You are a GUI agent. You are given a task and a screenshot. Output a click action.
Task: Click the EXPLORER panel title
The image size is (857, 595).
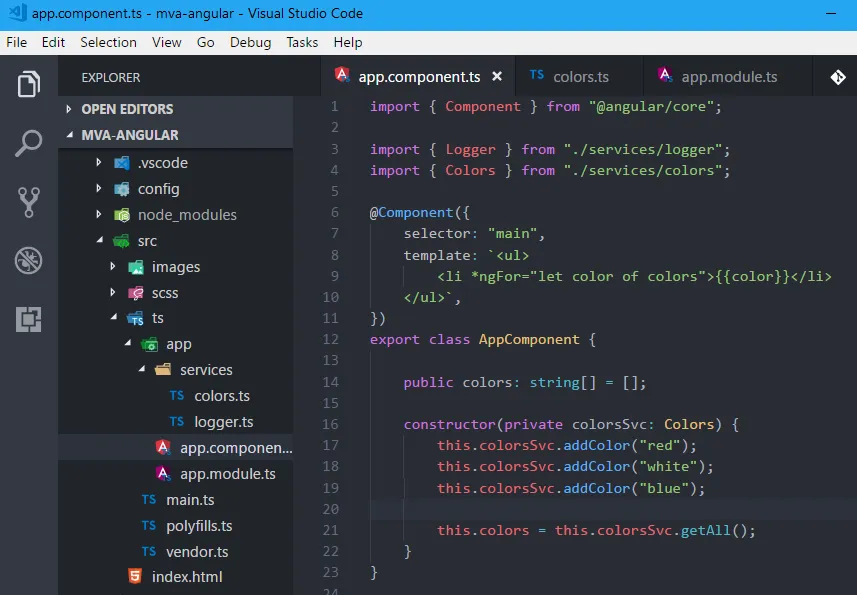click(111, 78)
